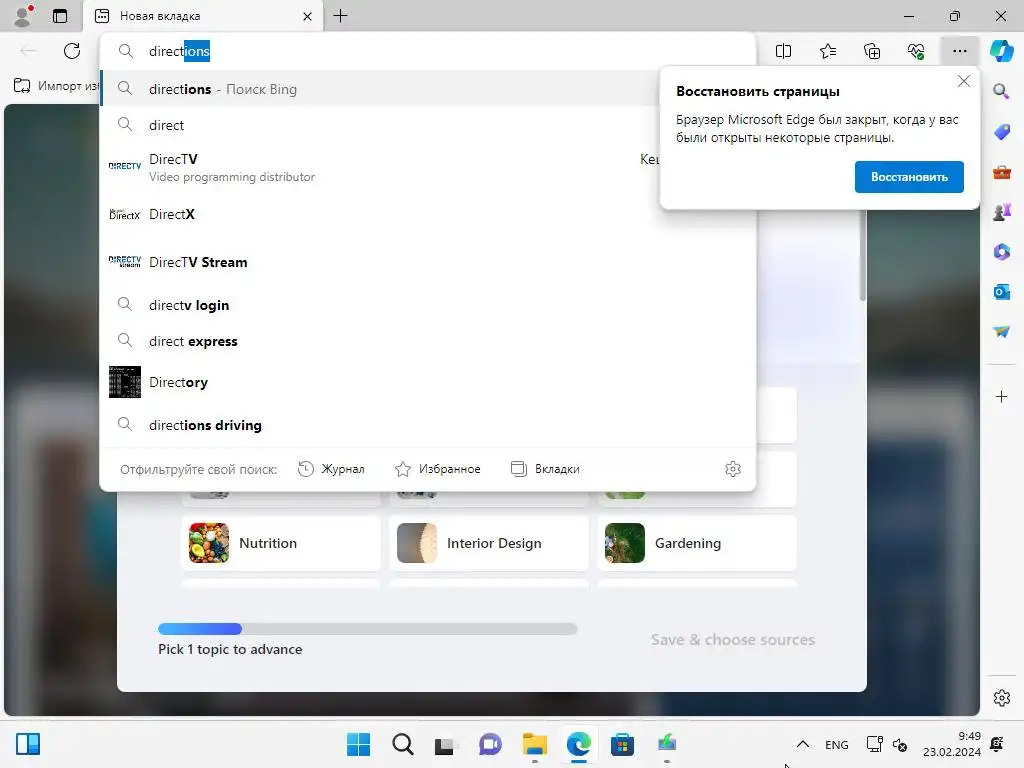The height and width of the screenshot is (768, 1024).
Task: Filter search by 'Избранное'
Action: click(x=438, y=469)
